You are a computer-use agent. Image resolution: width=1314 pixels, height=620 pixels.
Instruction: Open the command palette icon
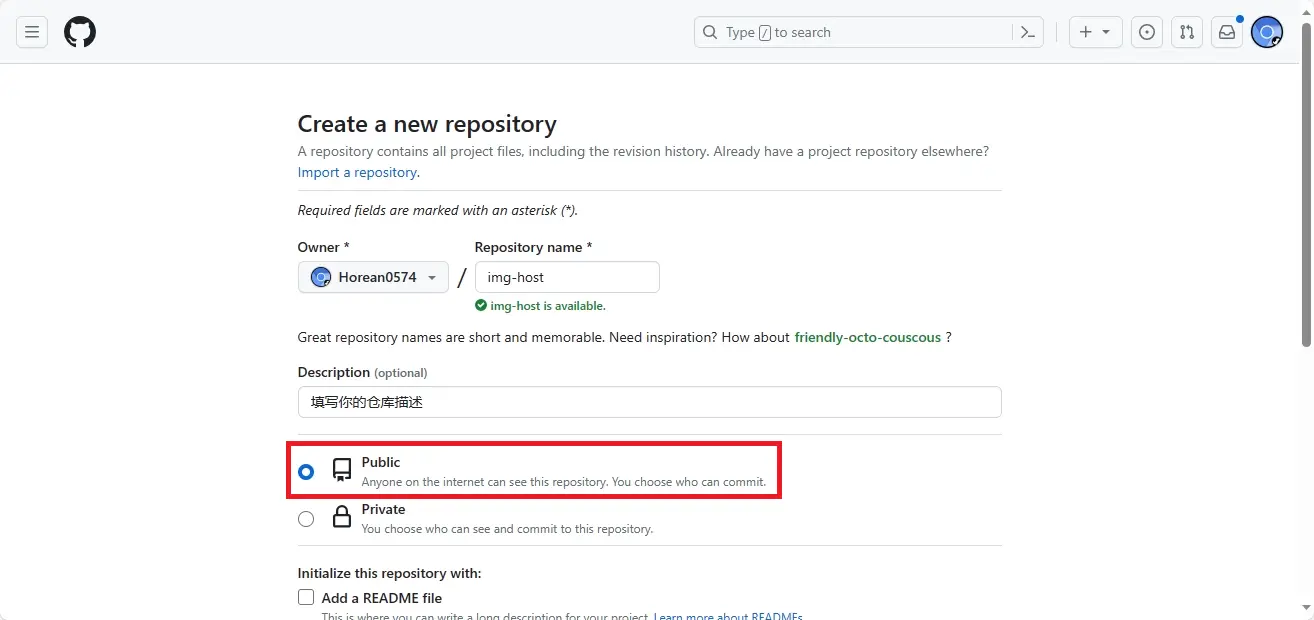pyautogui.click(x=1027, y=32)
